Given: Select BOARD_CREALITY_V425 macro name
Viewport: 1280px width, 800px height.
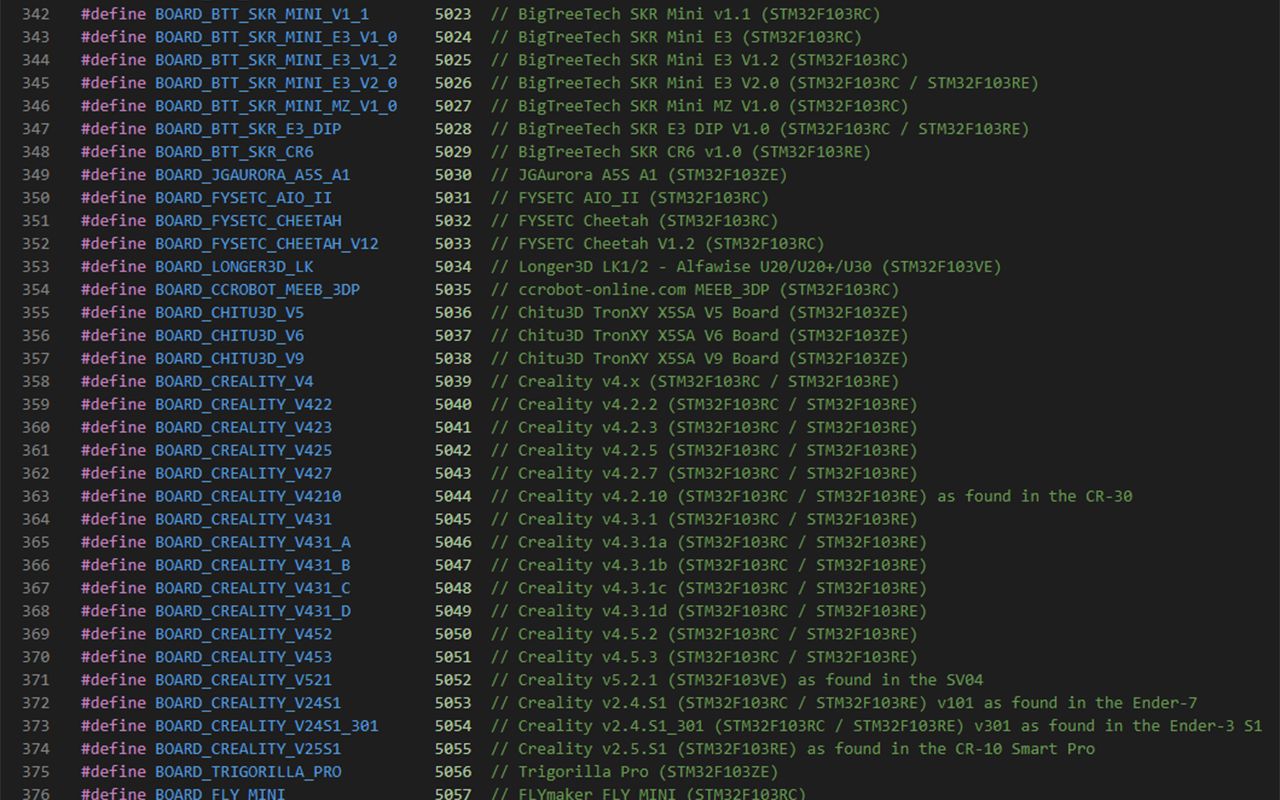Looking at the screenshot, I should pyautogui.click(x=243, y=451).
